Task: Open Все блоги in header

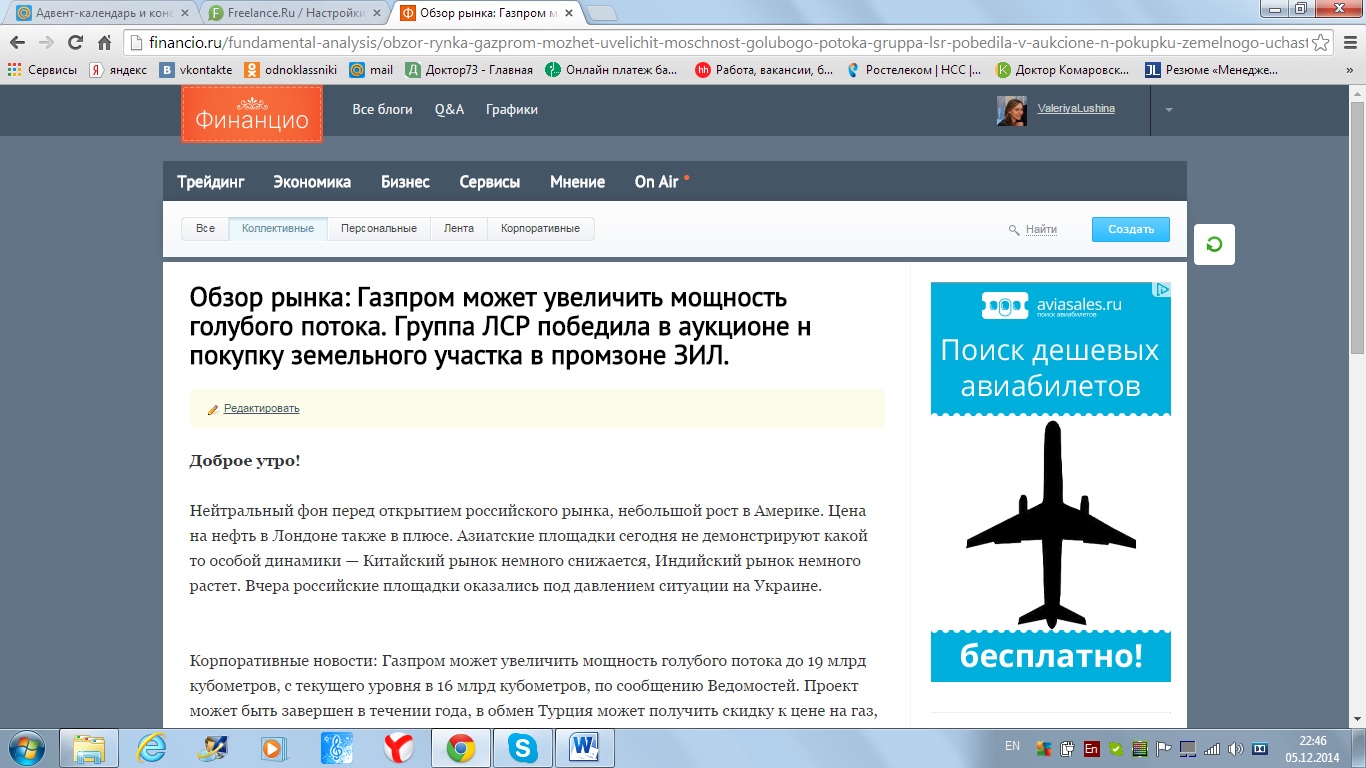Action: pyautogui.click(x=382, y=110)
